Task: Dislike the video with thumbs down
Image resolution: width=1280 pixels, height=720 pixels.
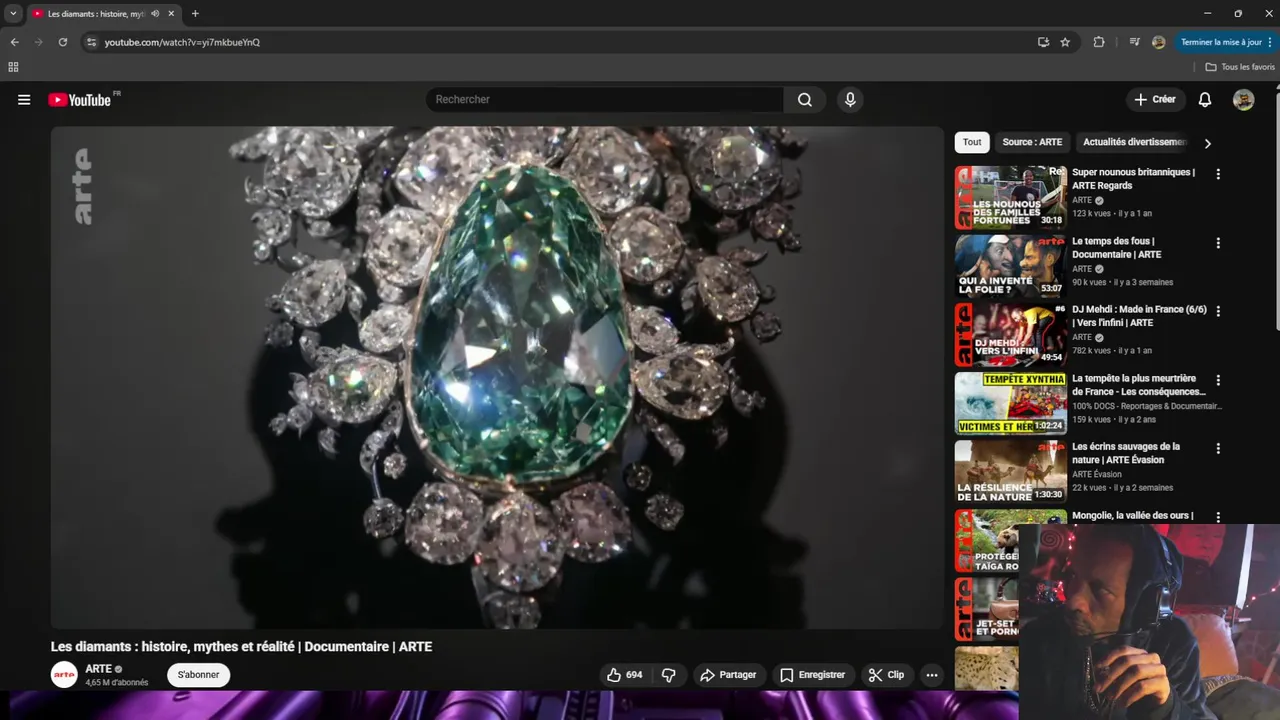Action: tap(669, 675)
